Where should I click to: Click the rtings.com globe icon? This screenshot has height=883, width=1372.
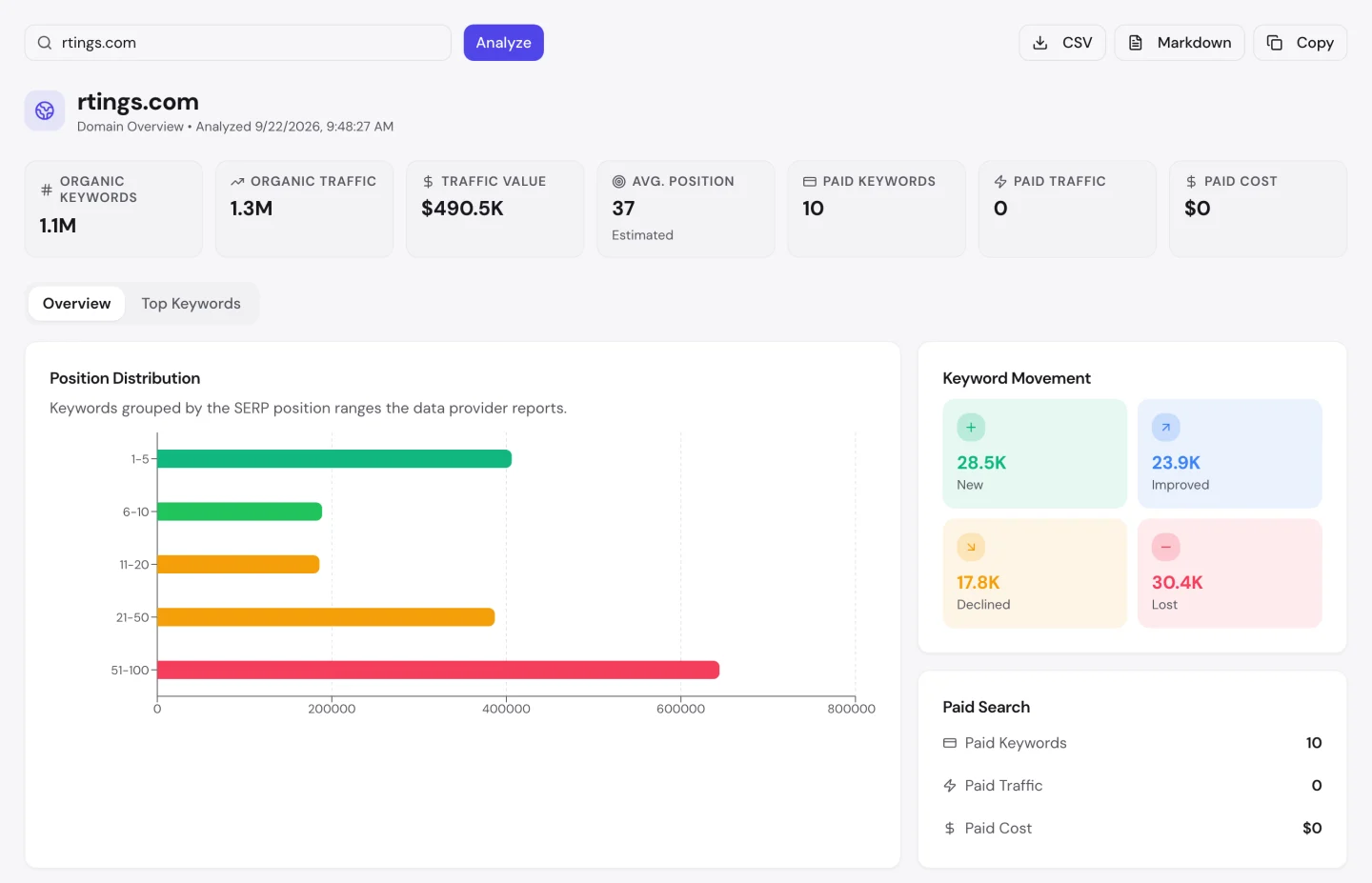(x=45, y=110)
